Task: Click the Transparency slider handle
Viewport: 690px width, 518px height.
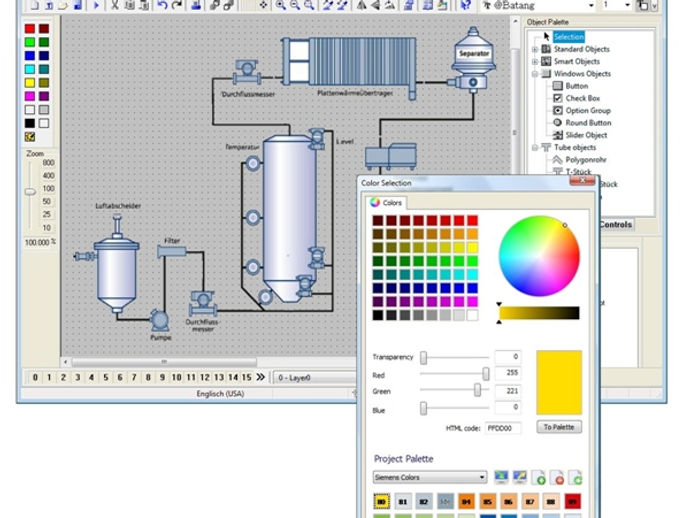Action: coord(423,357)
